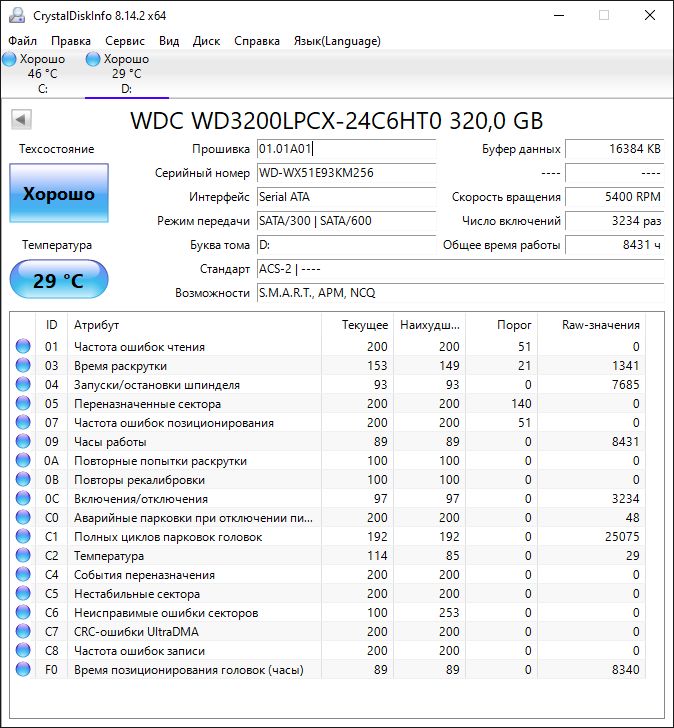Open the Язык(Language) menu

point(337,41)
